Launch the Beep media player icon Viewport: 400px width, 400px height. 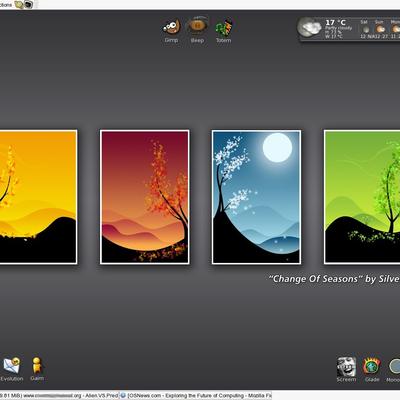(x=197, y=26)
